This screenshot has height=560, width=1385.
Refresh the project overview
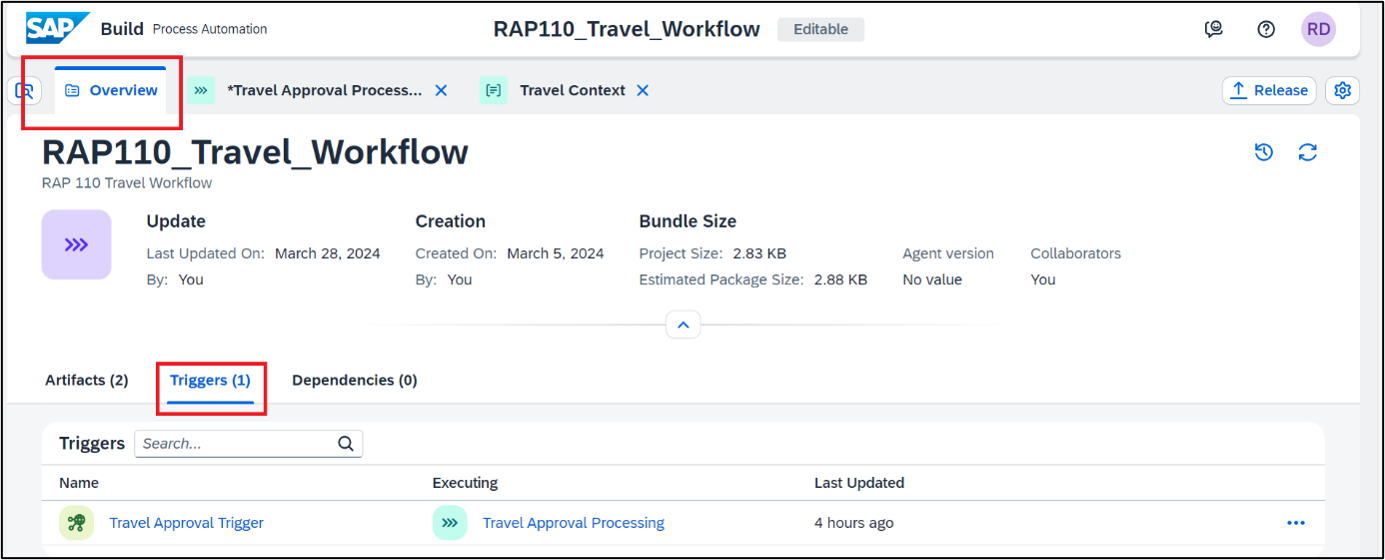(1308, 152)
